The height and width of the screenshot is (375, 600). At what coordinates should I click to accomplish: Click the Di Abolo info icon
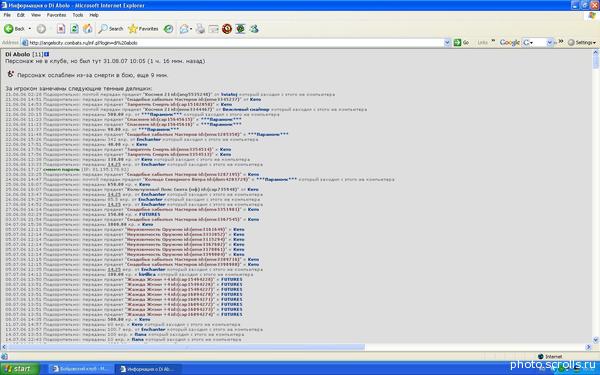click(47, 54)
